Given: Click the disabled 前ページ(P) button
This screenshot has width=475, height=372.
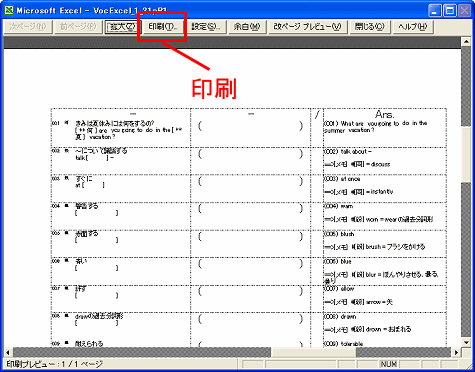Looking at the screenshot, I should pyautogui.click(x=78, y=27).
